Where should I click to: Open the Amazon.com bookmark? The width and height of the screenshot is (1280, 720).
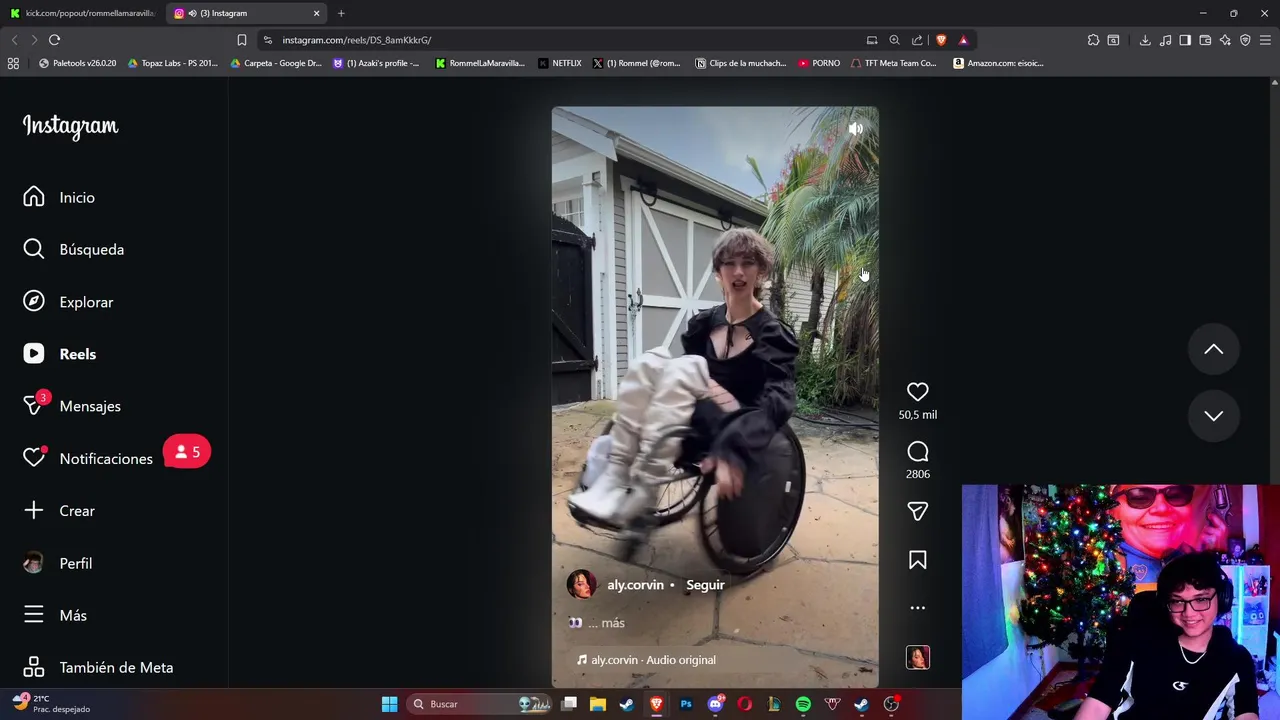click(998, 63)
